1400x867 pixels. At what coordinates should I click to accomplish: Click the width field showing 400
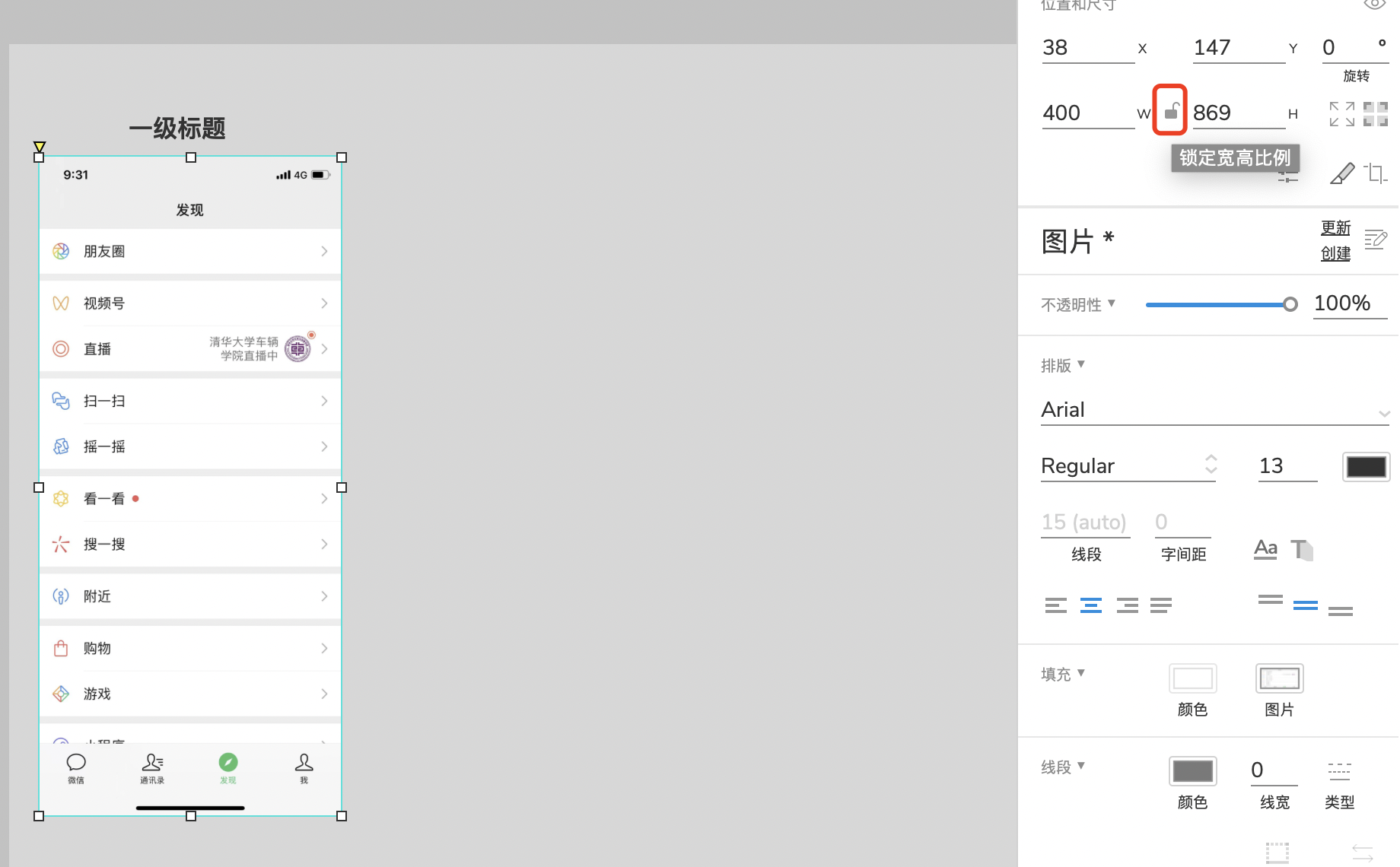click(x=1088, y=114)
